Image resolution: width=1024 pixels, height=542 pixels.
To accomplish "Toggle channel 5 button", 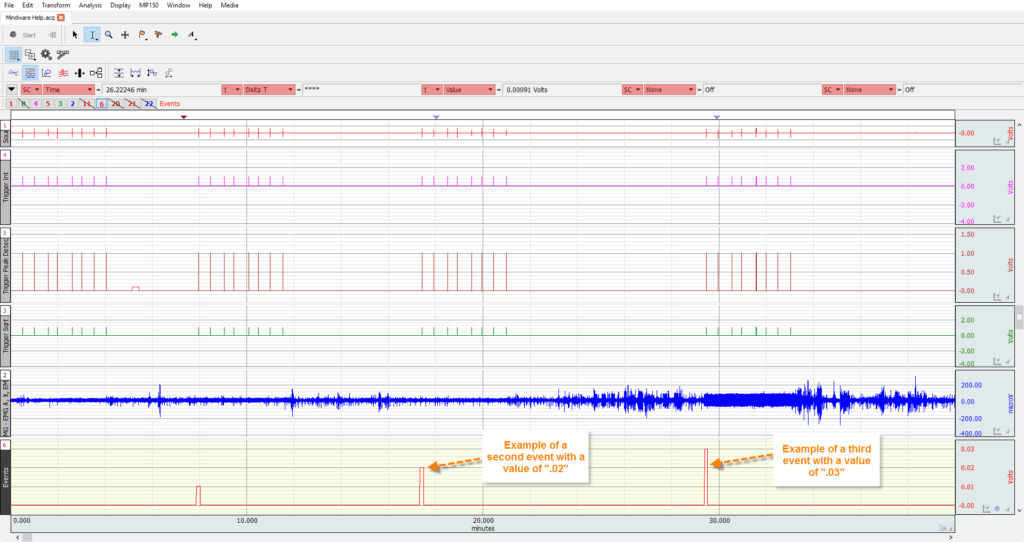I will [x=48, y=104].
